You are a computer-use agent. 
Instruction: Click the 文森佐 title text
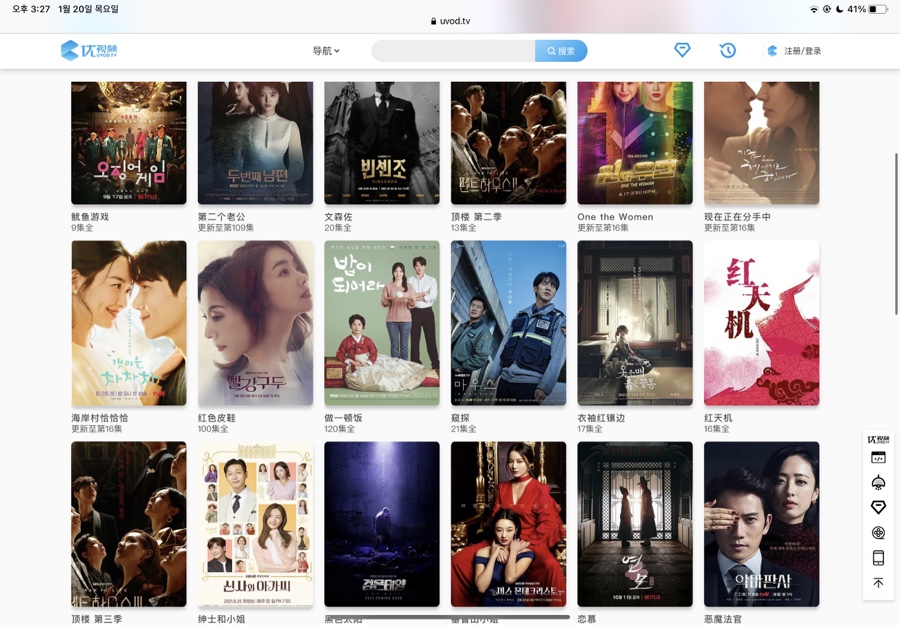pyautogui.click(x=339, y=217)
